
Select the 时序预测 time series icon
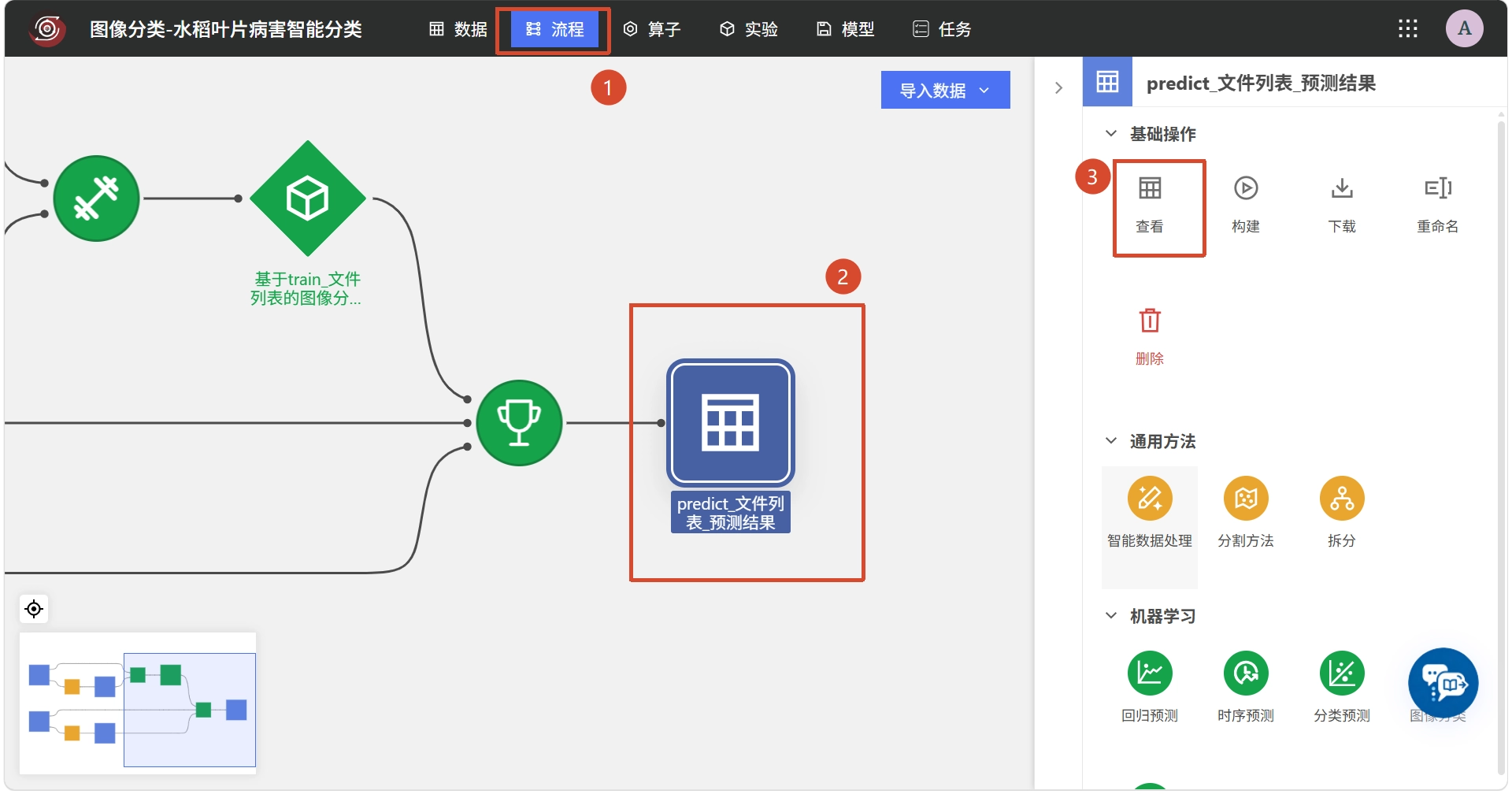point(1246,673)
